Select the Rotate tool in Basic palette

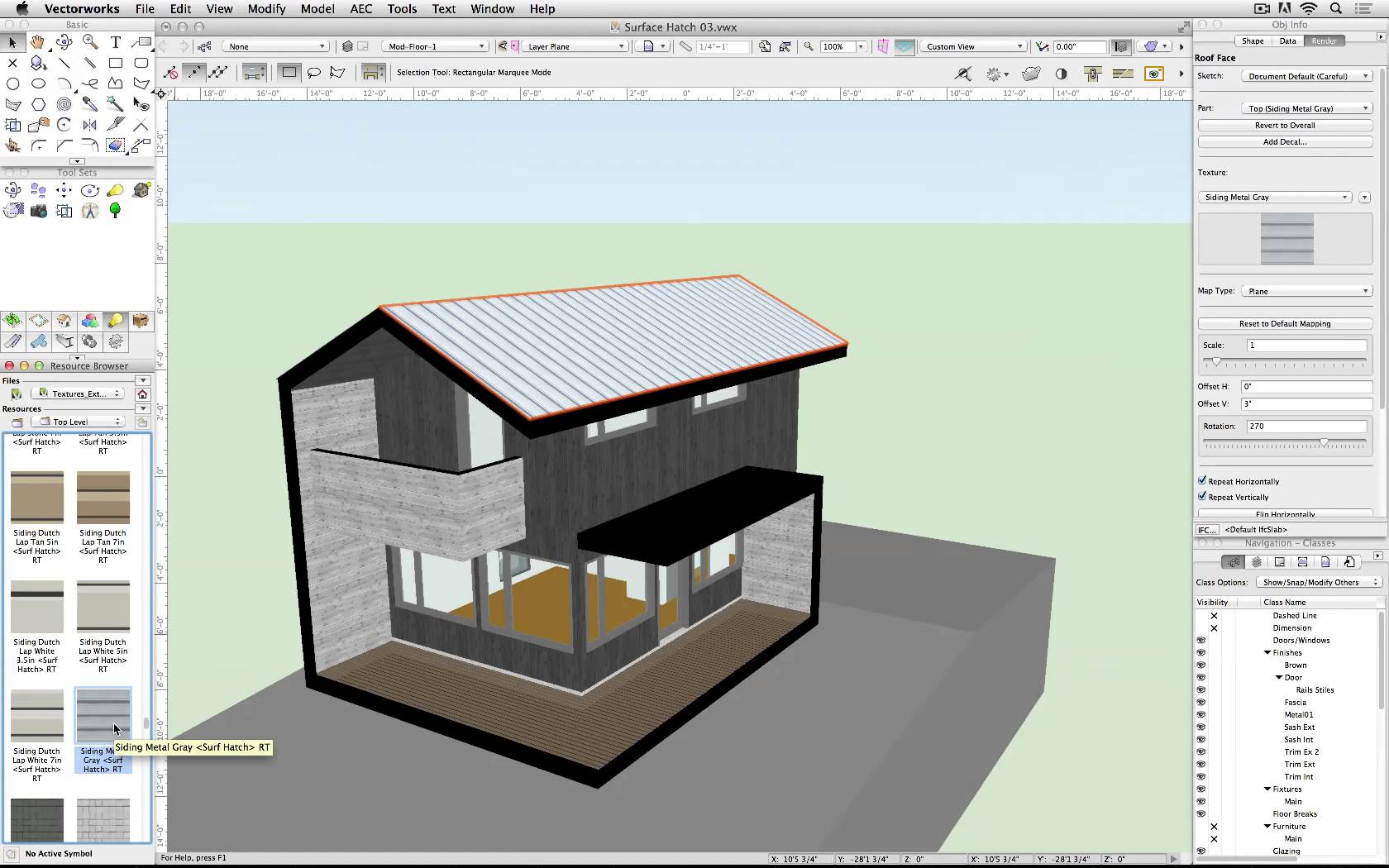64,125
